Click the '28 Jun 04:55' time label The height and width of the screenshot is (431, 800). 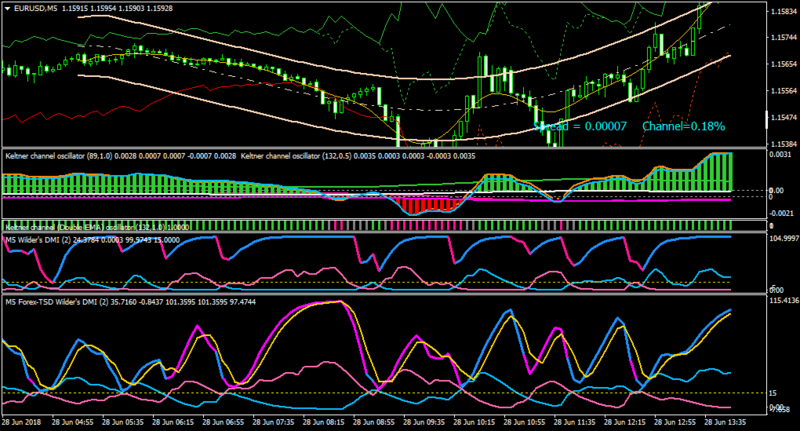[x=72, y=422]
